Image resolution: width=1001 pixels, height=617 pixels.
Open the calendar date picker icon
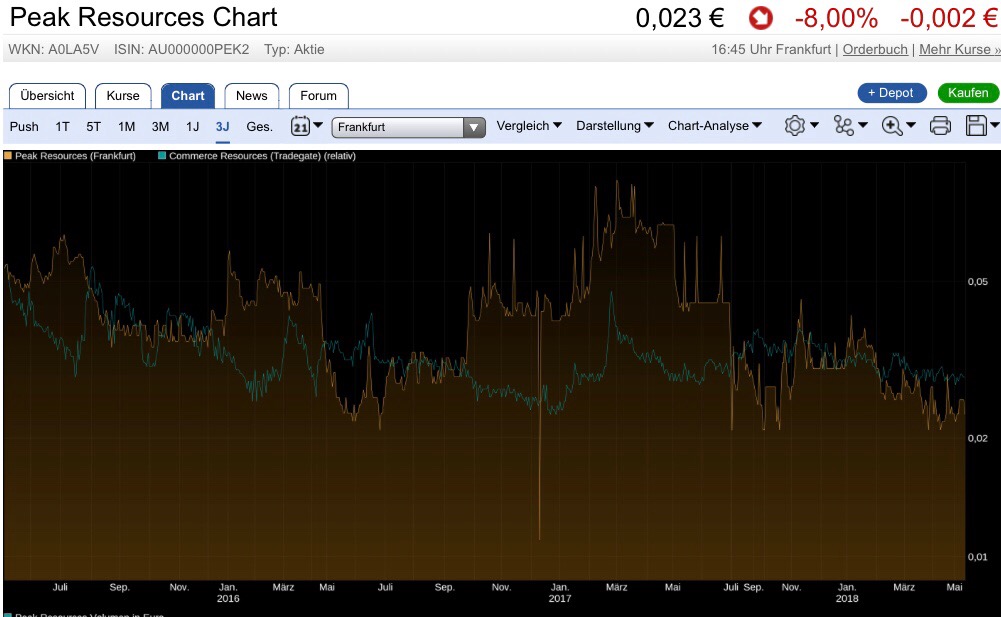300,126
